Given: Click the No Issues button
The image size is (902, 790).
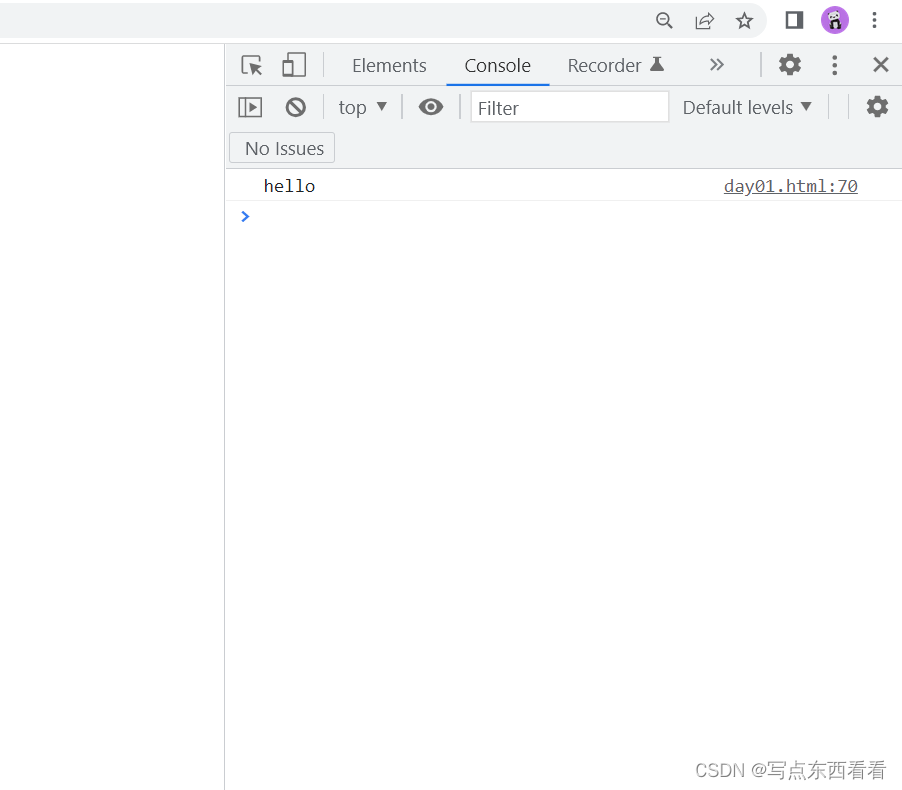Looking at the screenshot, I should (281, 147).
